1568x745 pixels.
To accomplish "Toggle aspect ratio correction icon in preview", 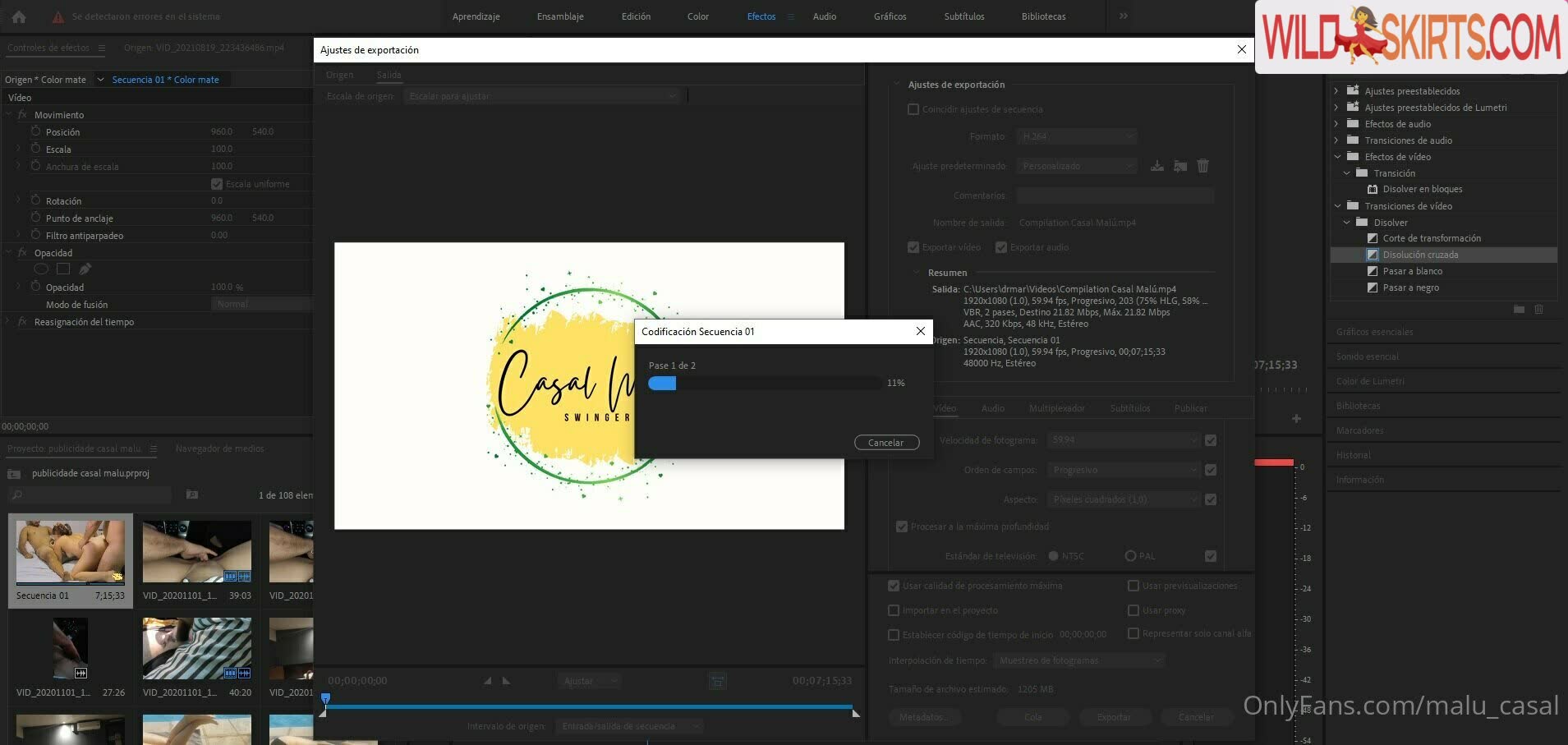I will 717,681.
